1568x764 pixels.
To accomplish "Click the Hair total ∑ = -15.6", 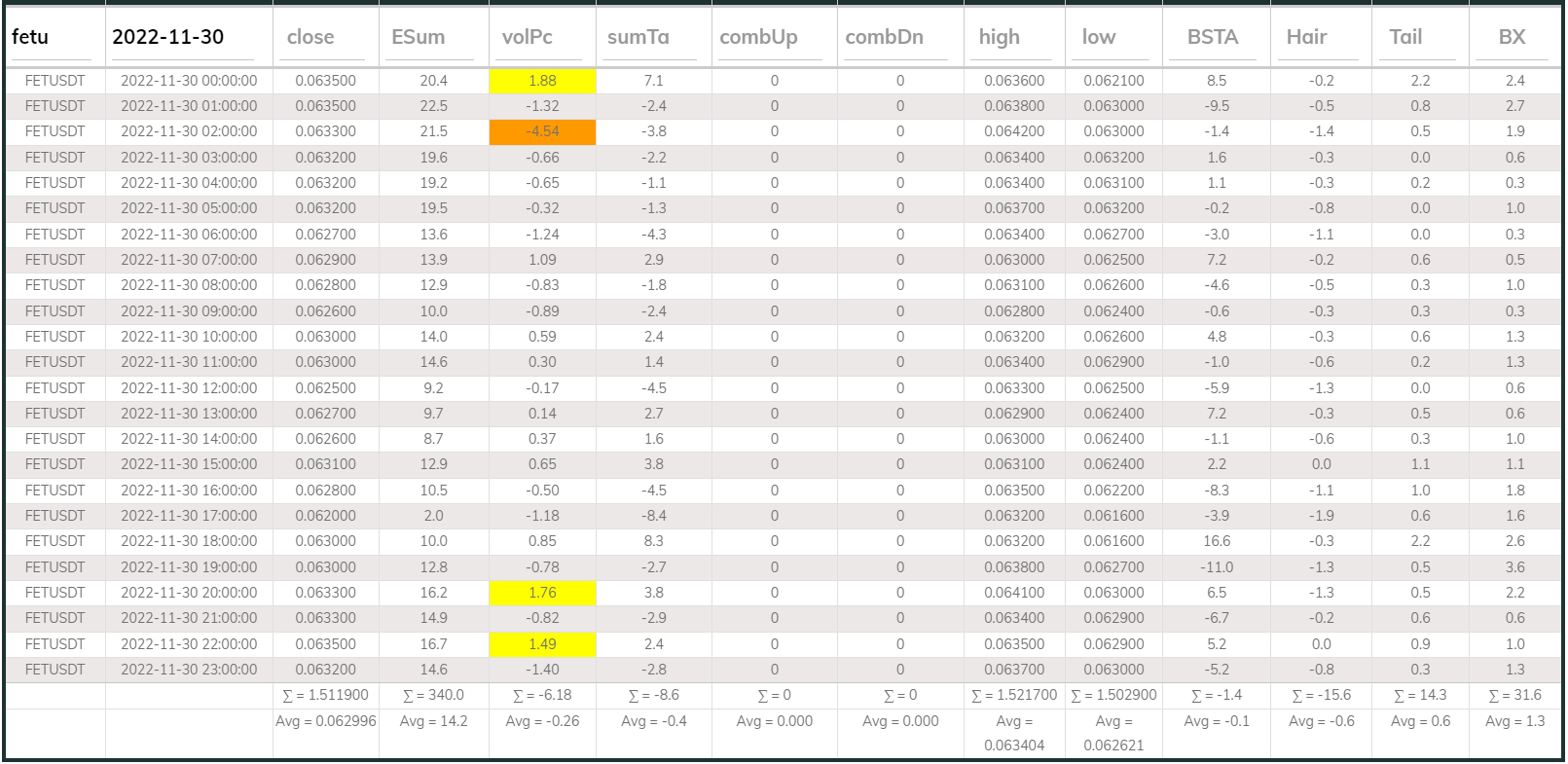I will (x=1322, y=695).
